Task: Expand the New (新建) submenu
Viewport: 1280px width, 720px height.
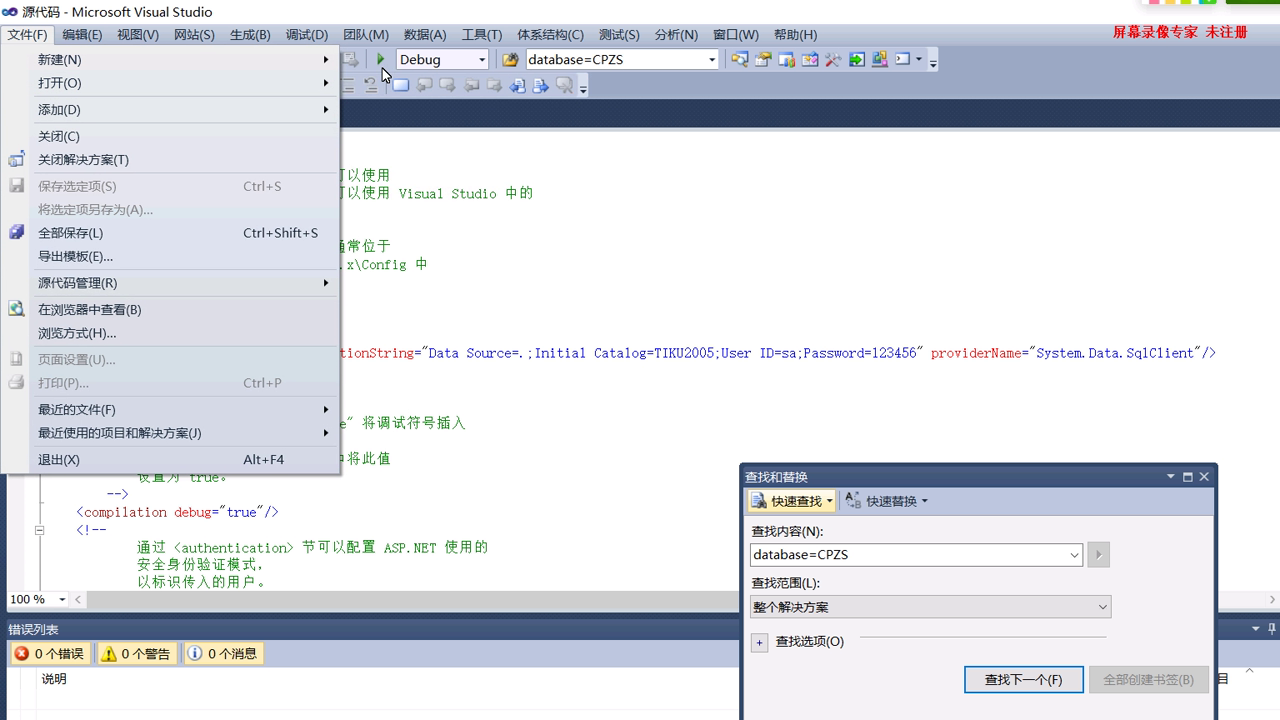Action: [184, 59]
